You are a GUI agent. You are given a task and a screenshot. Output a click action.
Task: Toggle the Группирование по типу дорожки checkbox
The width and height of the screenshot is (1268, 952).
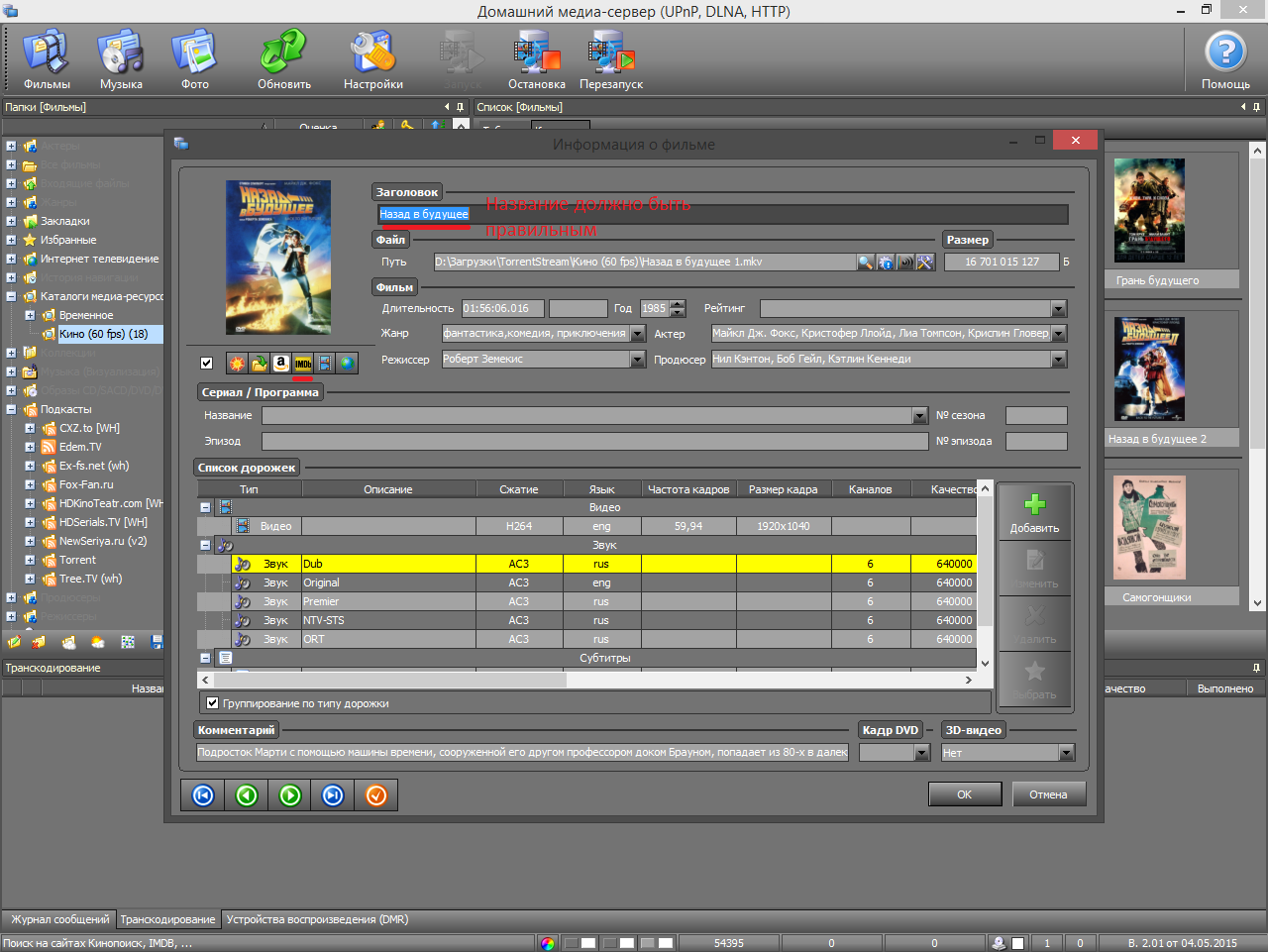pyautogui.click(x=212, y=703)
